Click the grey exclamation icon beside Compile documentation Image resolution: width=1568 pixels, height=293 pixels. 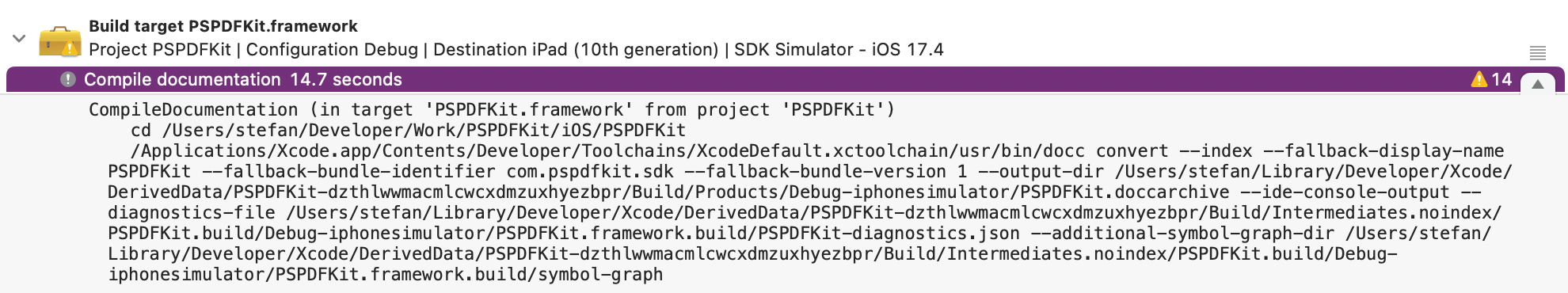click(x=68, y=79)
